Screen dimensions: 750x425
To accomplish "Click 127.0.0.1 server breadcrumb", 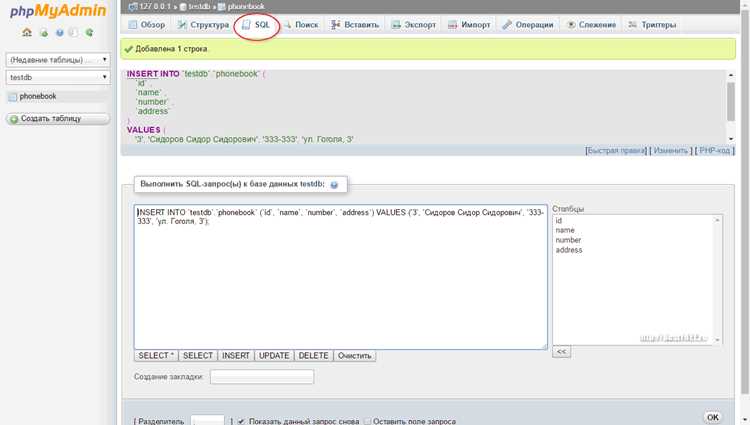I will point(155,7).
